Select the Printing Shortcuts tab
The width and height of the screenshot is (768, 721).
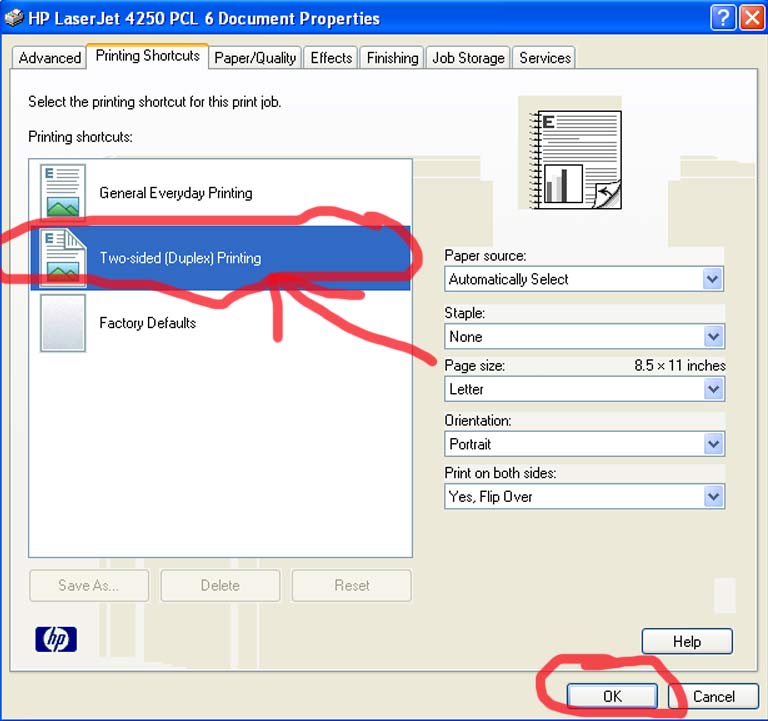pos(147,56)
